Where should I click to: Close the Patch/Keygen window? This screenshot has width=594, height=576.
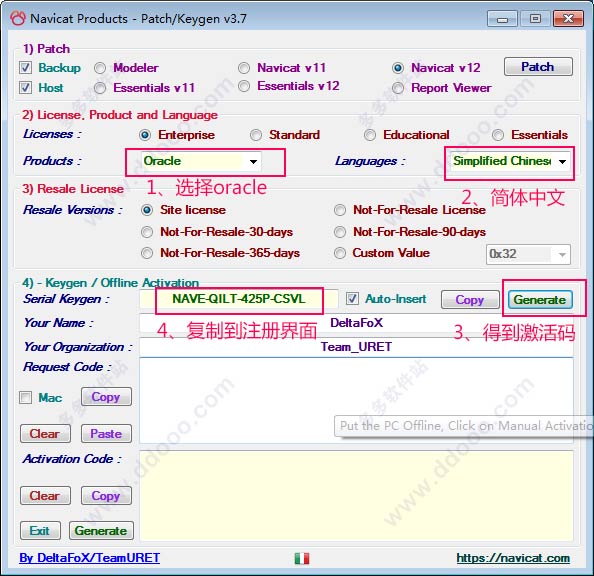tap(568, 19)
